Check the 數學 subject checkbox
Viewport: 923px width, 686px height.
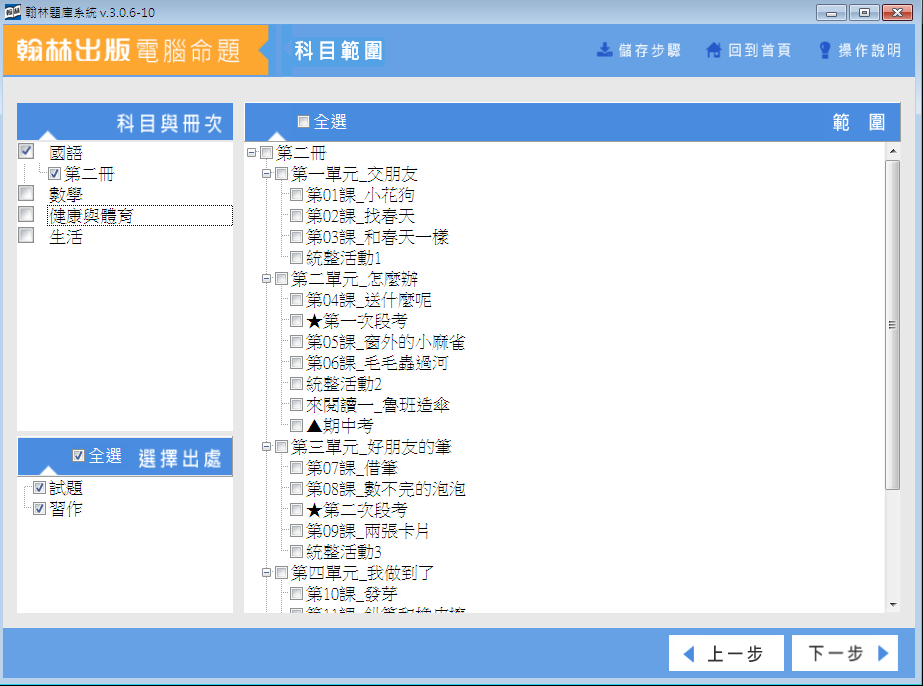coord(26,193)
